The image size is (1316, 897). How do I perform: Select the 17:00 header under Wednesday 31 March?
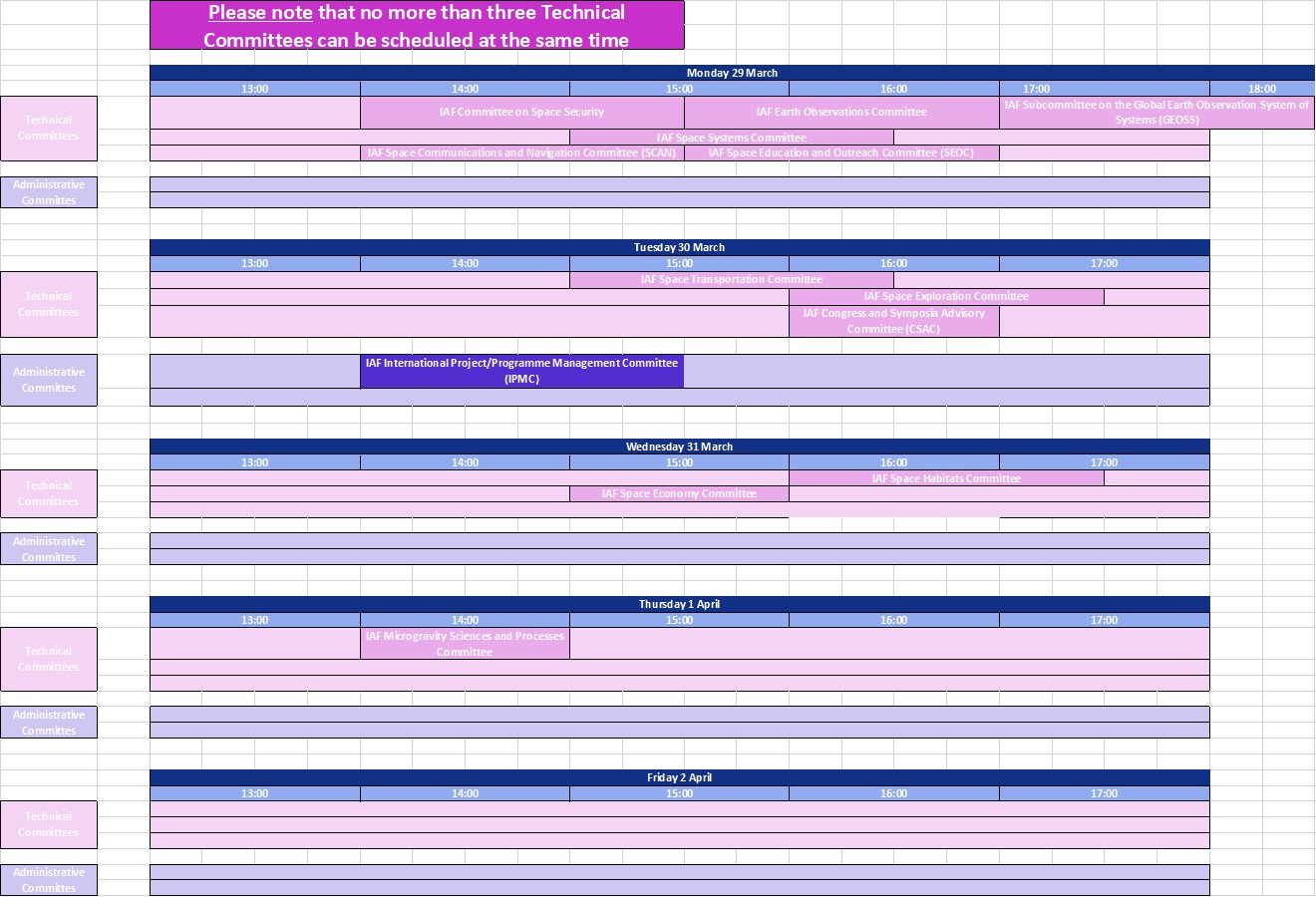[1105, 462]
